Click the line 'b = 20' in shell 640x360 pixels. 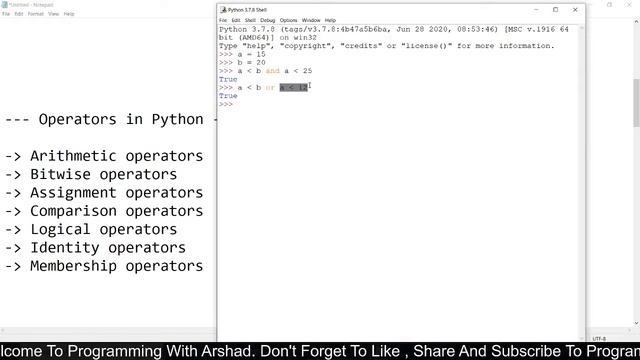[x=242, y=62]
